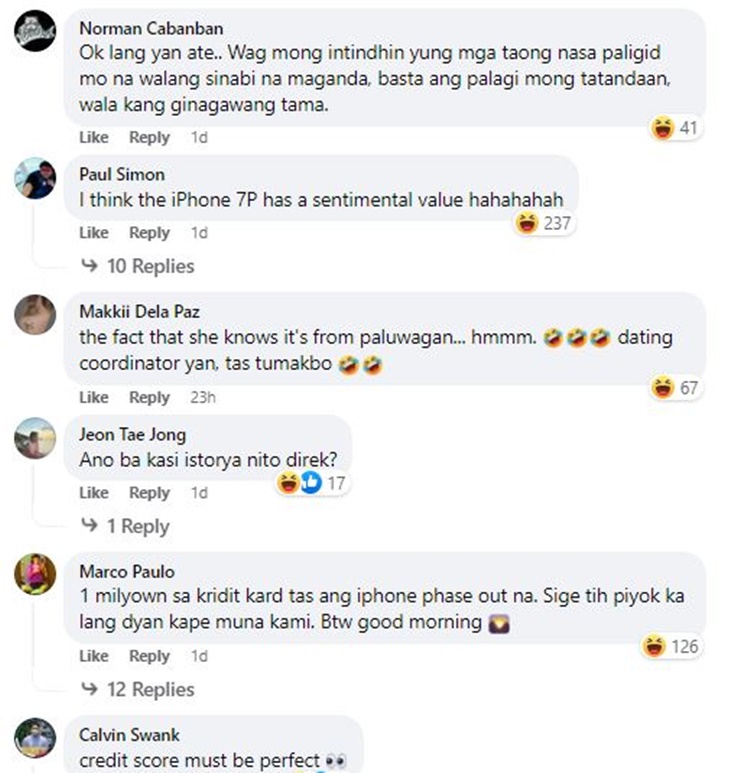The image size is (750, 773).
Task: Expand 12 Replies under Marco Paulo's comment
Action: click(x=138, y=689)
